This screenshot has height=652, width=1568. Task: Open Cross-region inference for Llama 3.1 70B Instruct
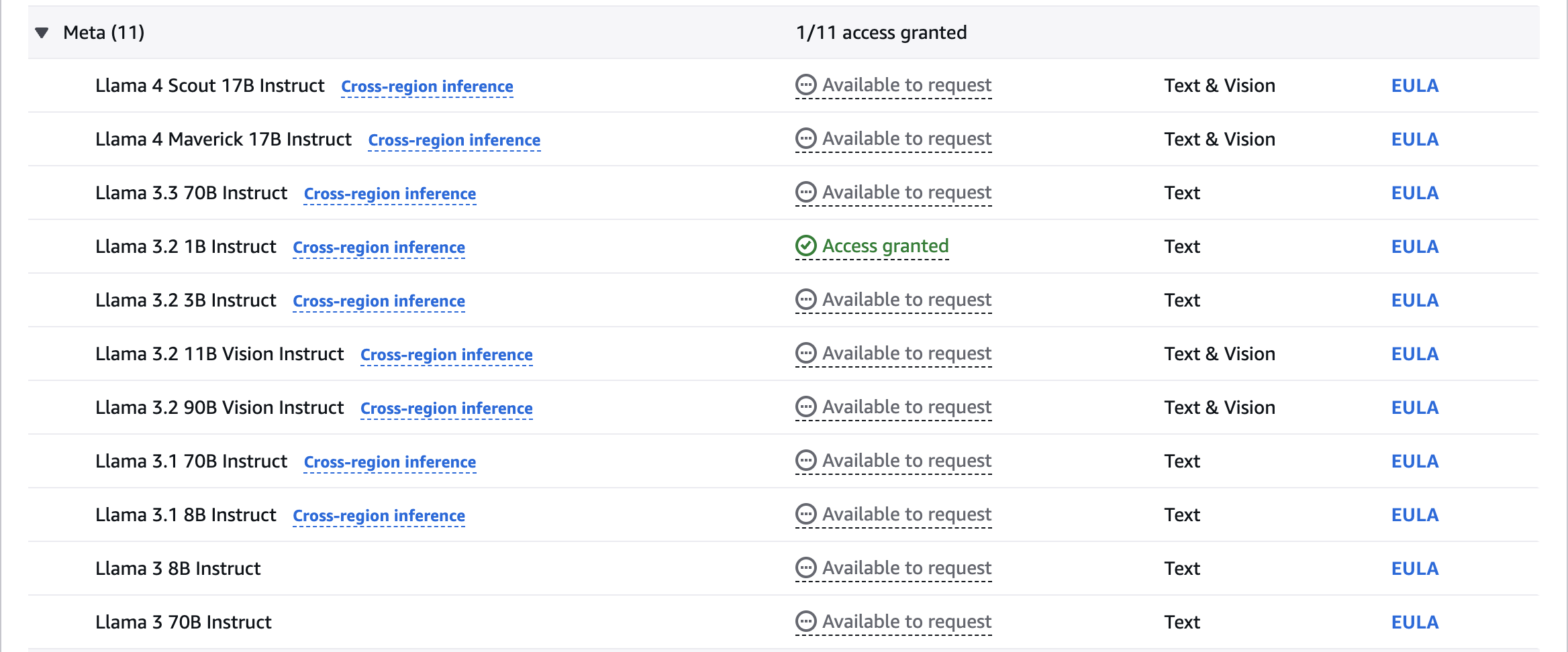(x=390, y=462)
